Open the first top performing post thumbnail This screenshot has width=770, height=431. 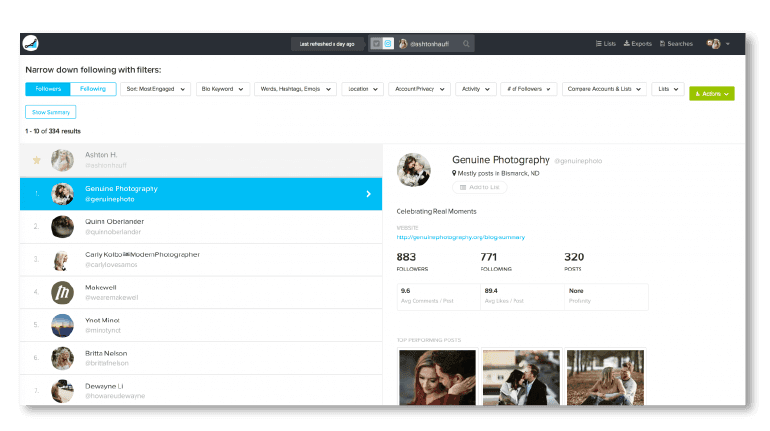point(437,376)
